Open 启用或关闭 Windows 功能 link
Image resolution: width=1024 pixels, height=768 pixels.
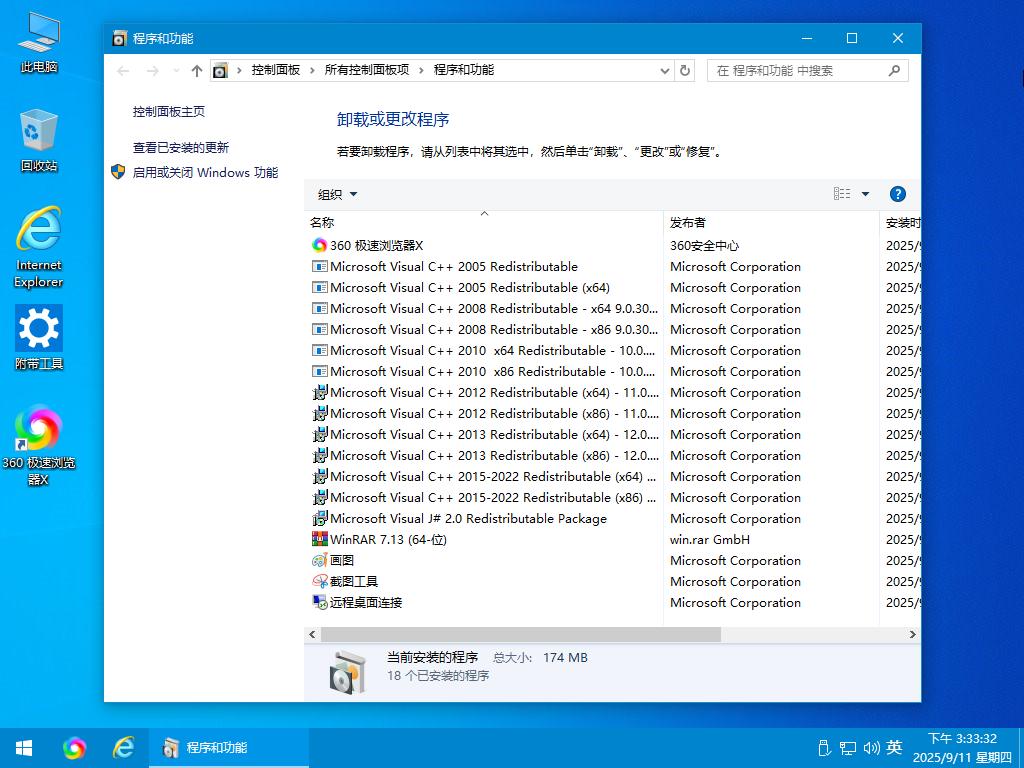[205, 172]
